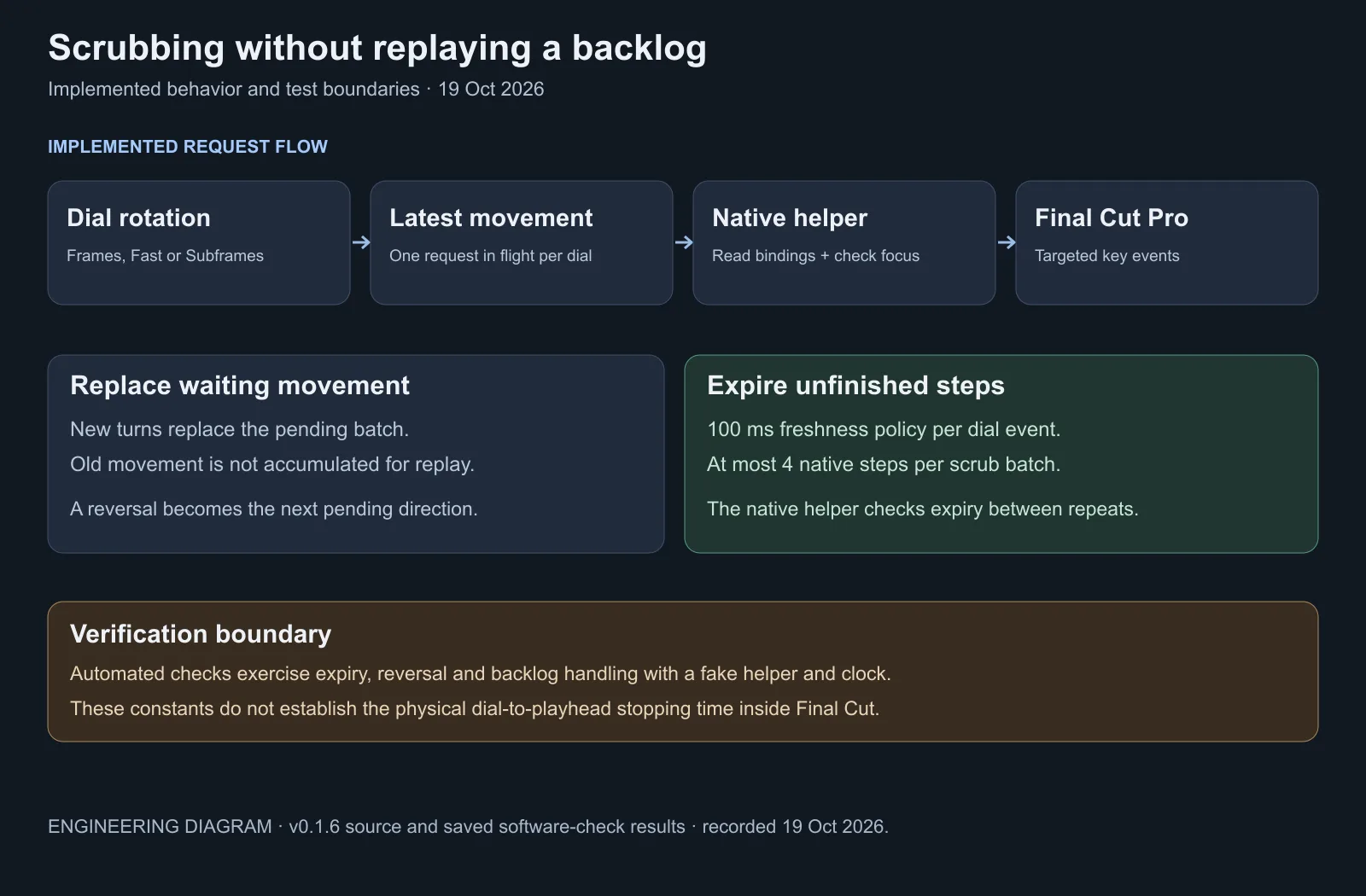The width and height of the screenshot is (1366, 896).
Task: Click the line starting "These constants do not establish"
Action: [475, 708]
